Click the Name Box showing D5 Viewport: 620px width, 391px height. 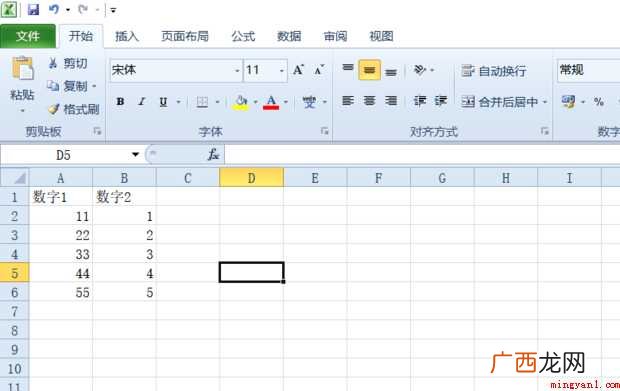(63, 155)
